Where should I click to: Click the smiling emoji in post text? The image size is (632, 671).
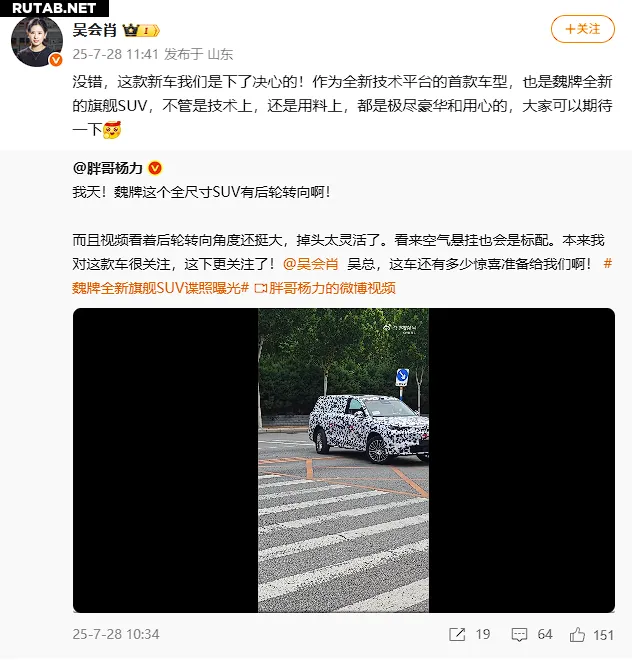(112, 130)
